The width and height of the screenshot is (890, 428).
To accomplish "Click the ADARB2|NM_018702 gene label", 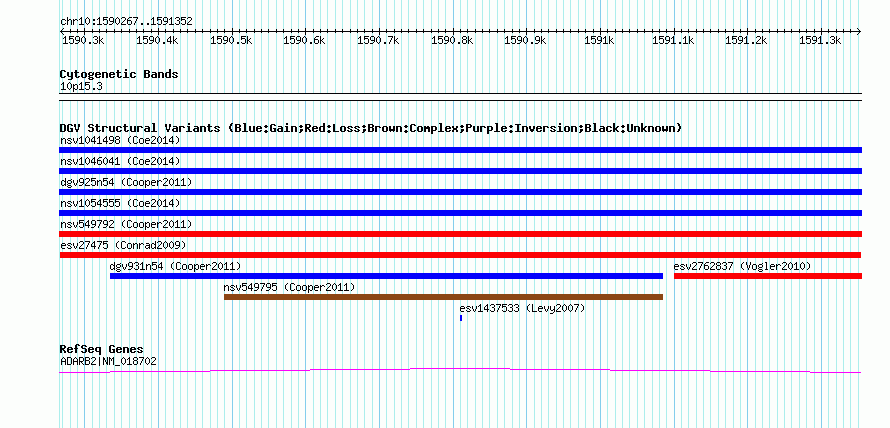I will click(x=108, y=360).
